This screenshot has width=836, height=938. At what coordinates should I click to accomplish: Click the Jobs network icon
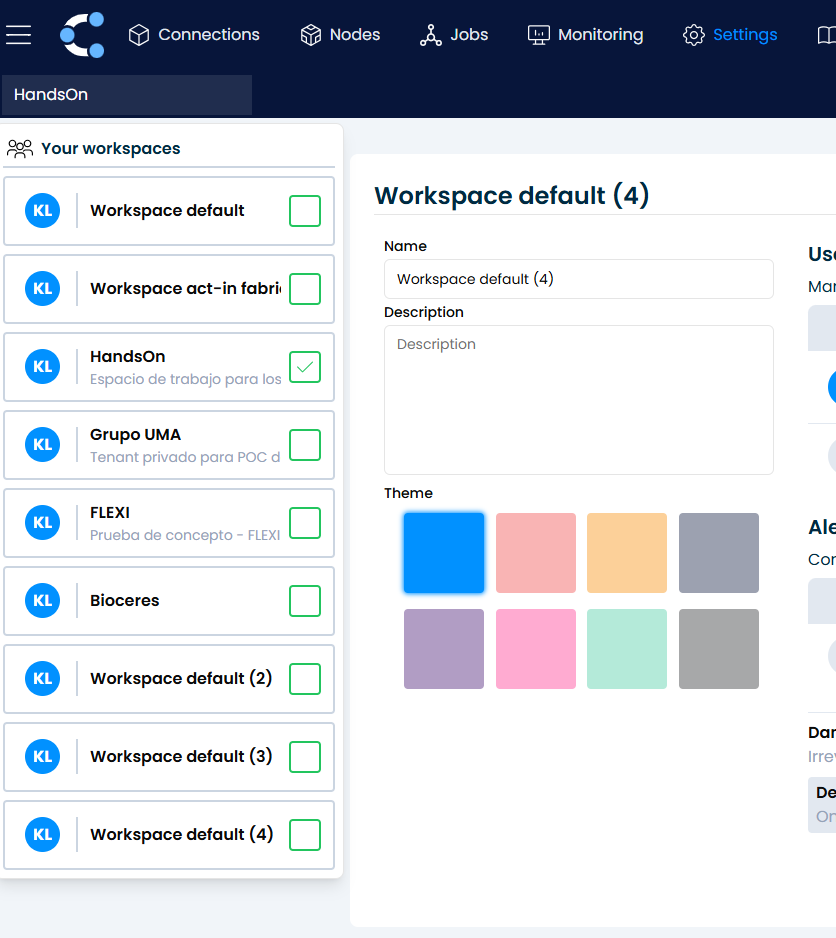[431, 35]
